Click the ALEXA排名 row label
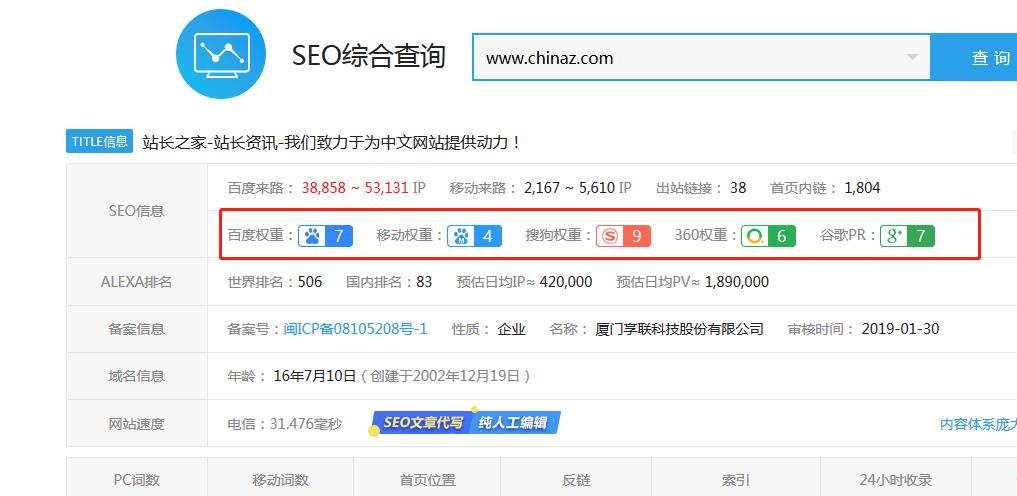Viewport: 1017px width, 496px height. [x=137, y=282]
